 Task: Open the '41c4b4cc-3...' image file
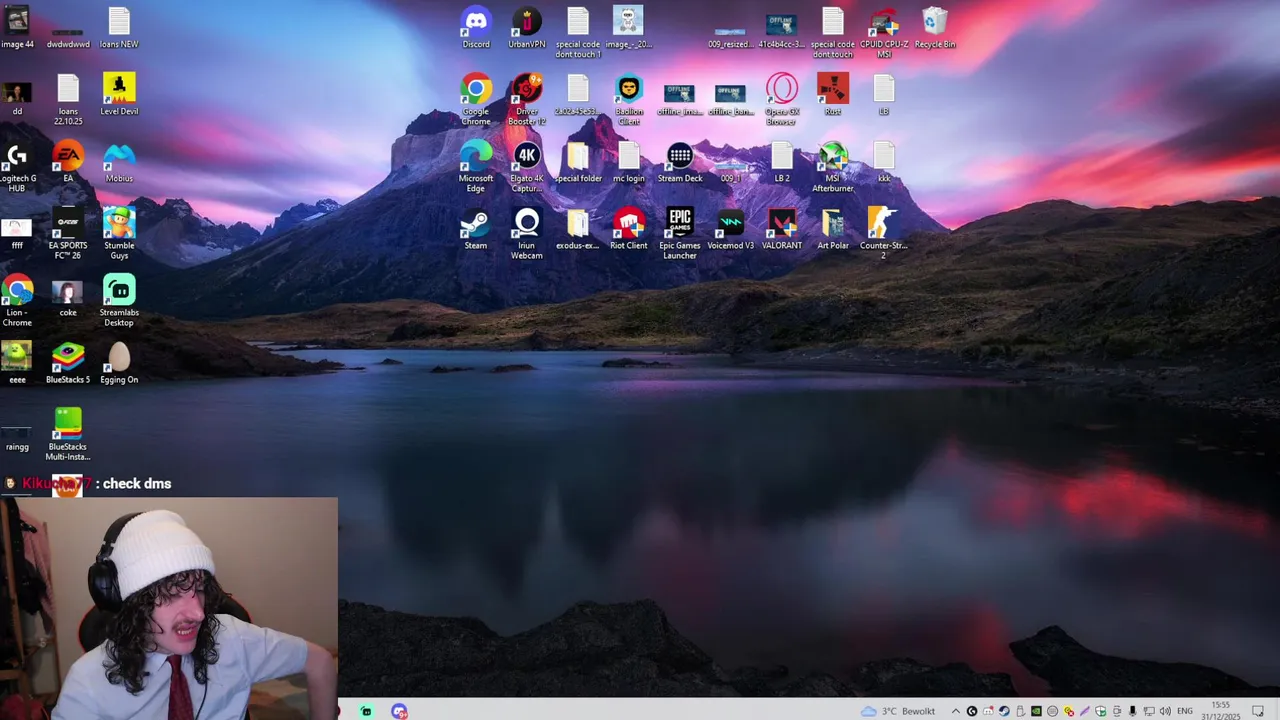click(782, 30)
